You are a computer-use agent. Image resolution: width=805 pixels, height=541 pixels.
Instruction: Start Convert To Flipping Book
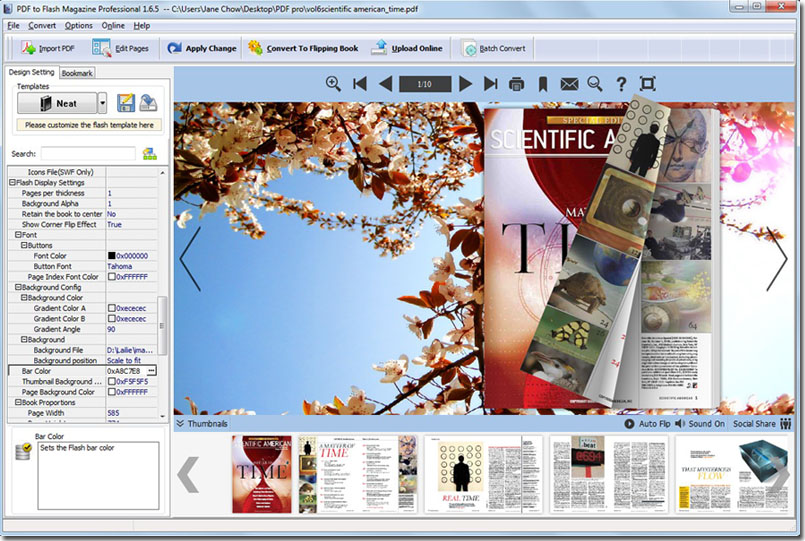(x=303, y=48)
